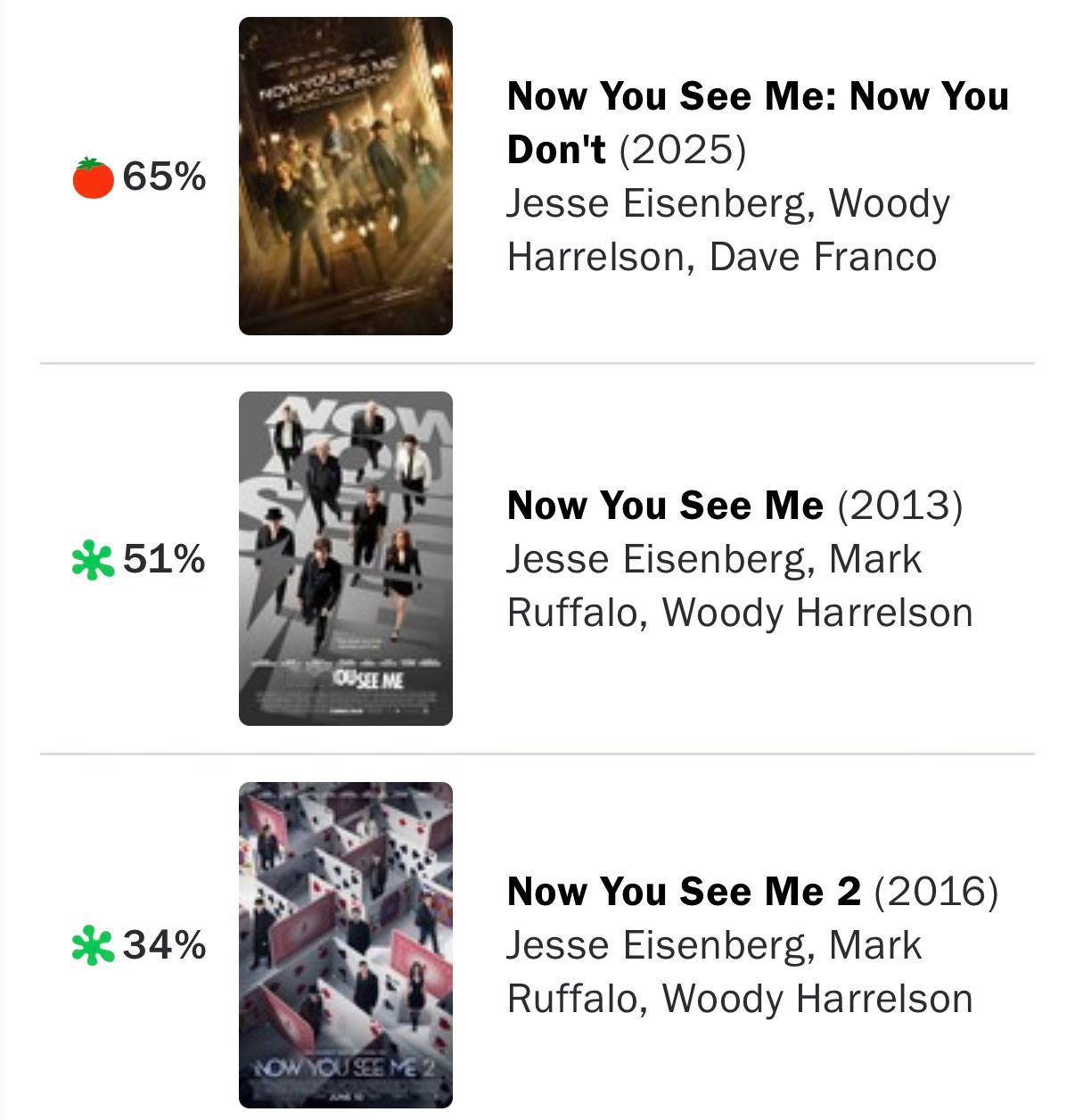Open the Now You See Me 2013 title link
The height and width of the screenshot is (1120, 1075).
665,506
